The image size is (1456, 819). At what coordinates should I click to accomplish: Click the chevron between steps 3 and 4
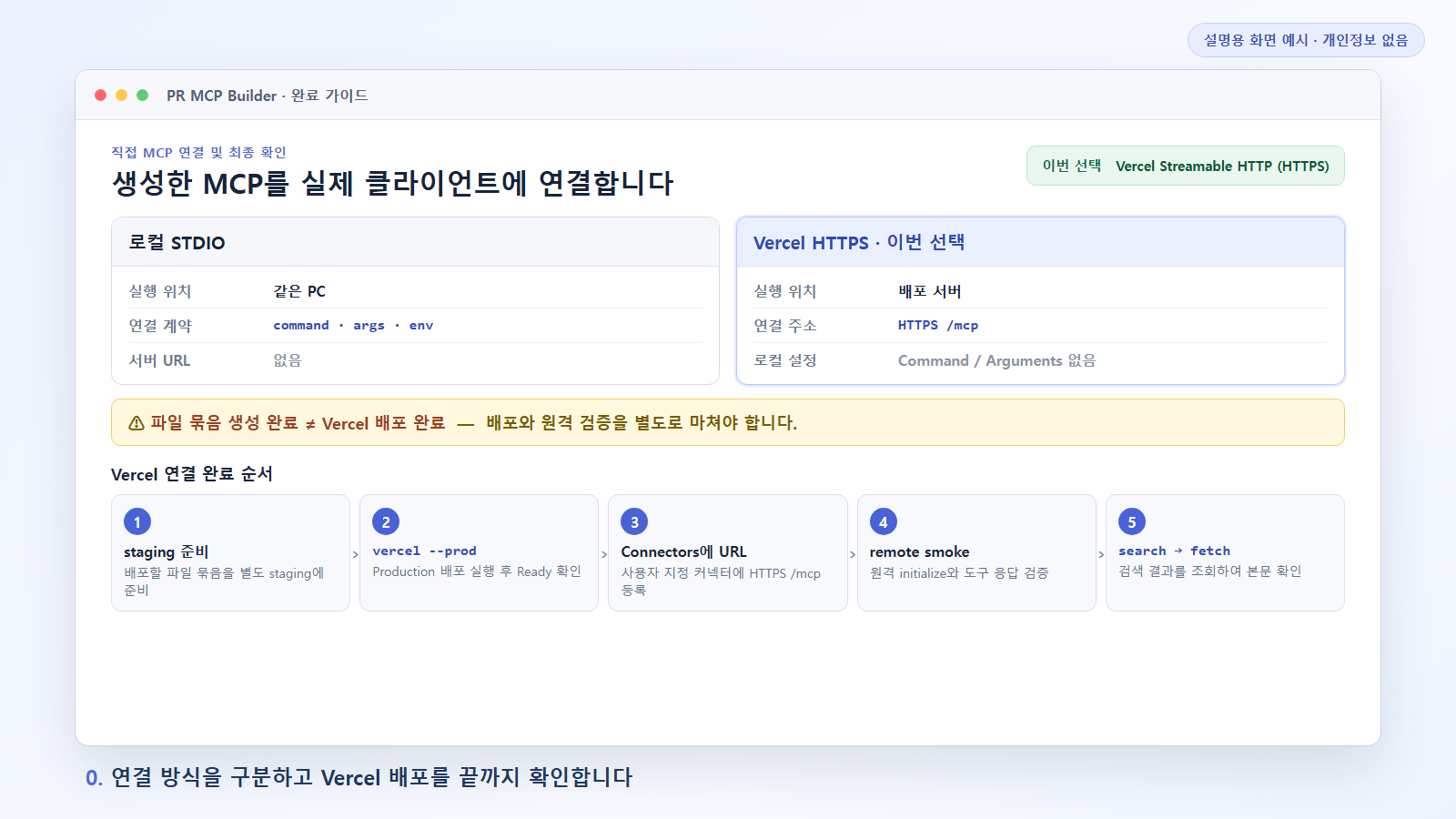click(x=852, y=553)
